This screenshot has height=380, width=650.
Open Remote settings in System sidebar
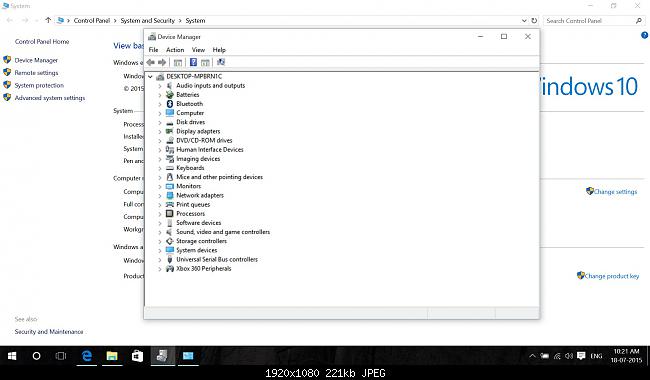click(36, 73)
